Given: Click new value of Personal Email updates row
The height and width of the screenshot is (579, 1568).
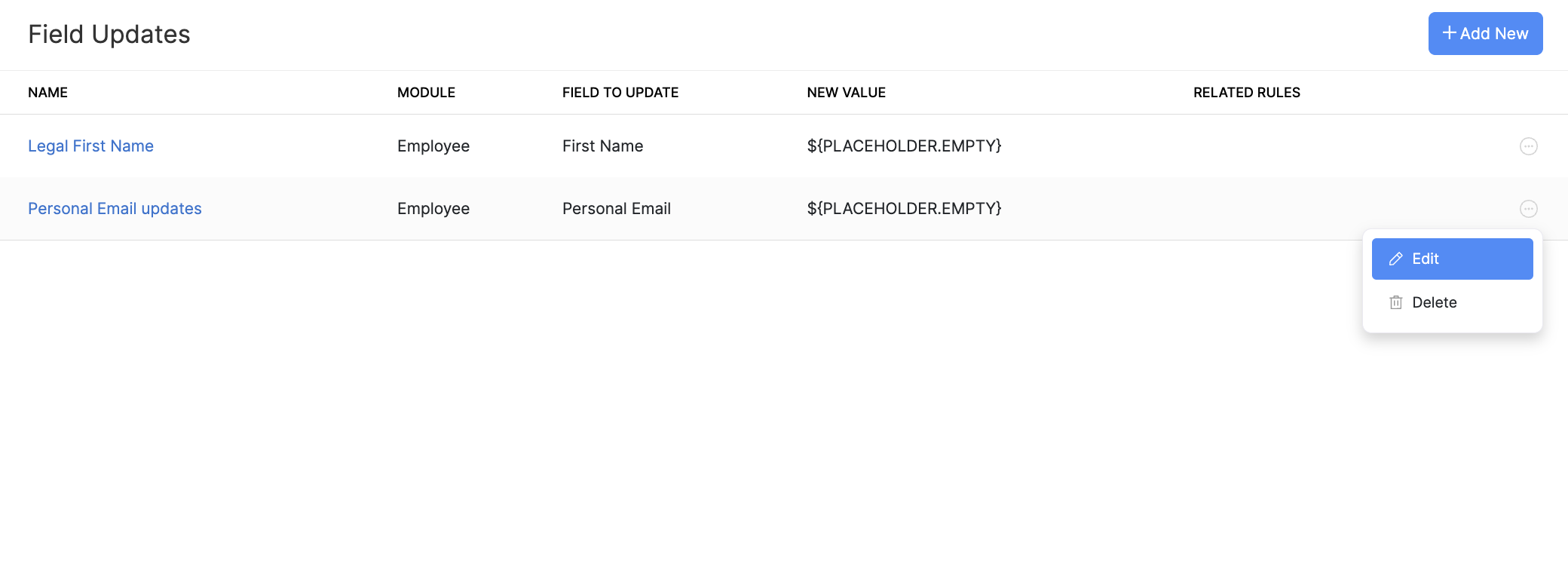Looking at the screenshot, I should (x=903, y=209).
